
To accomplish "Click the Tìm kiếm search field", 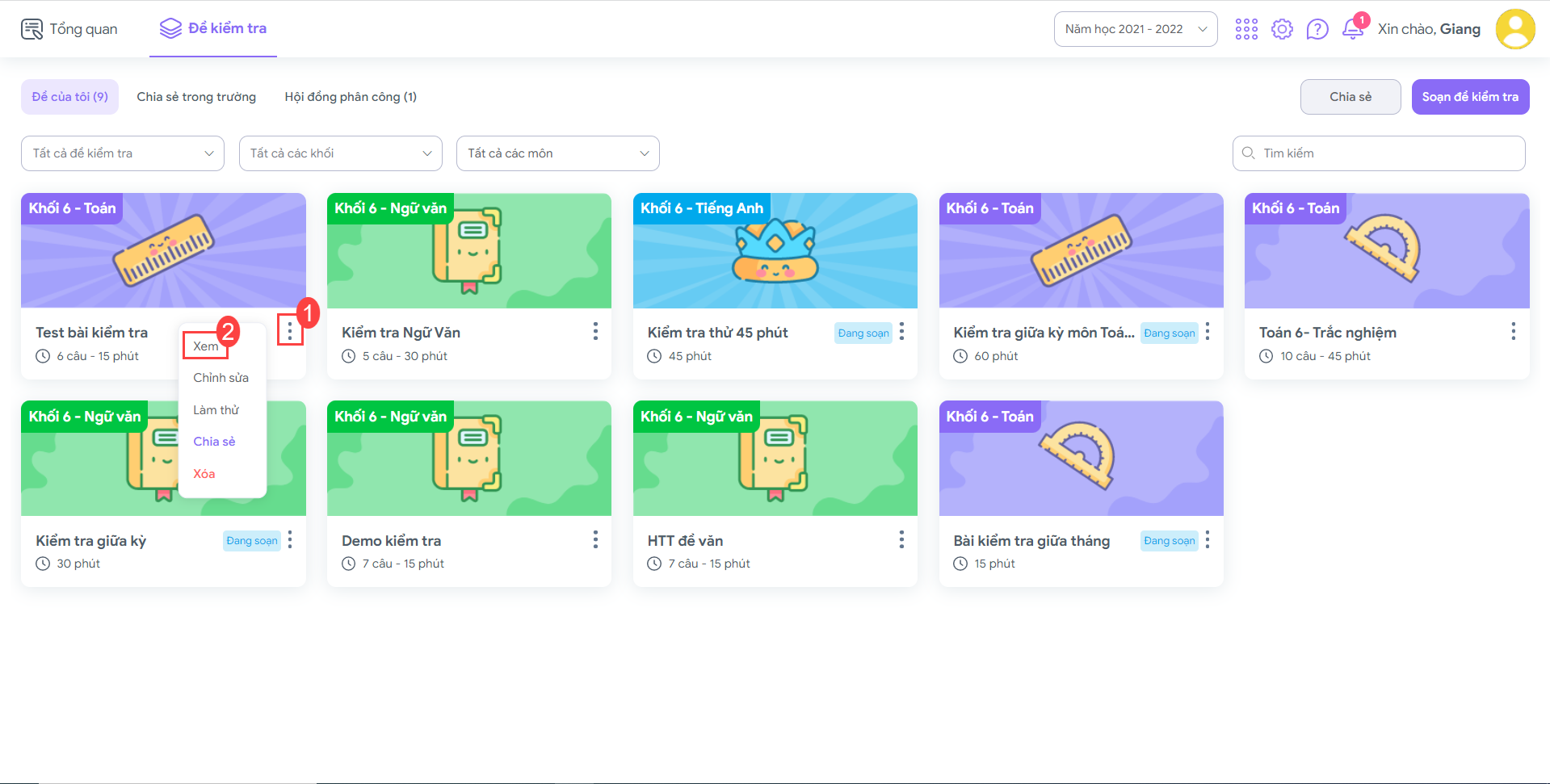I will point(1379,153).
